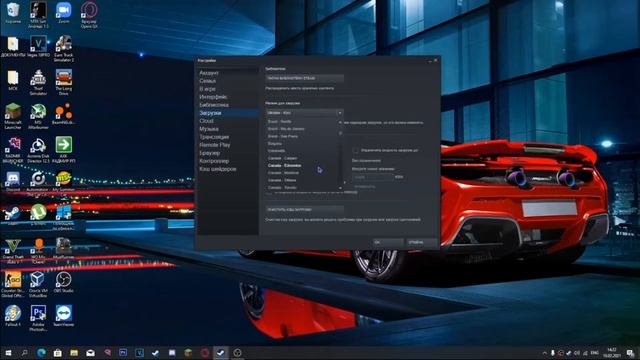Image resolution: width=640 pixels, height=360 pixels.
Task: Open the Fallout 4 desktop shortcut
Action: (13, 316)
